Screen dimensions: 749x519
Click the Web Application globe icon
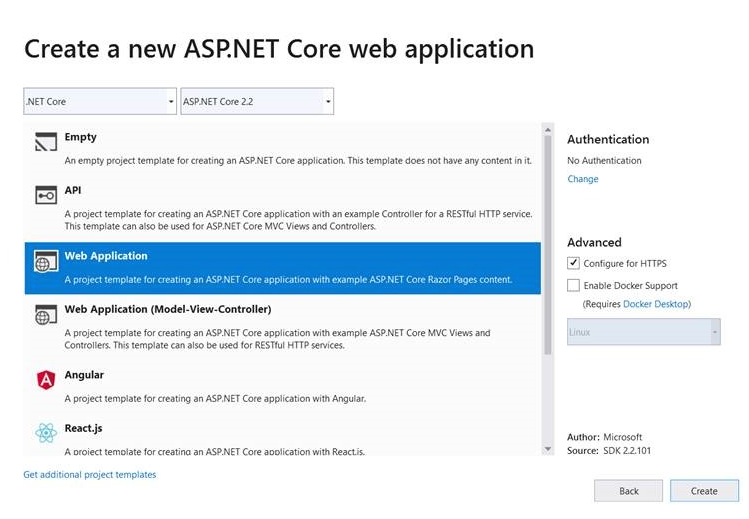pos(46,261)
